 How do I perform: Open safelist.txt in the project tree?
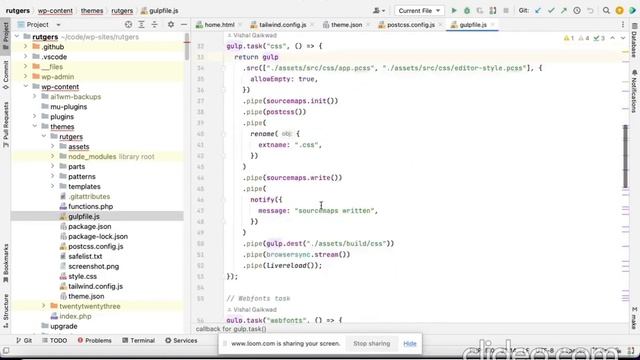85,256
